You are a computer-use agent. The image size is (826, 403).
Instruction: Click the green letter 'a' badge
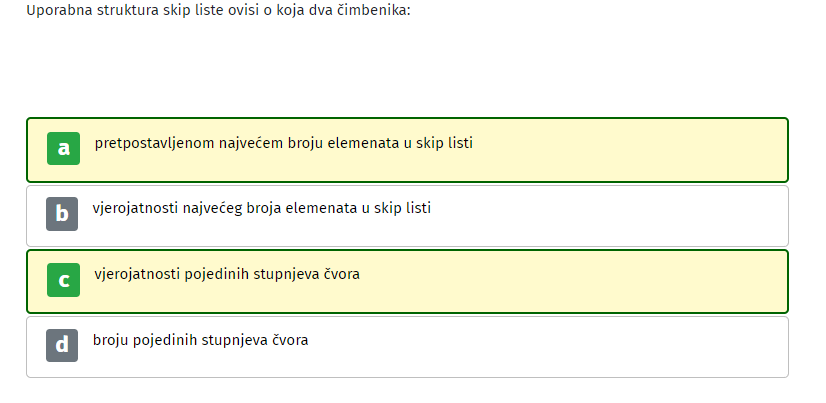pyautogui.click(x=63, y=149)
